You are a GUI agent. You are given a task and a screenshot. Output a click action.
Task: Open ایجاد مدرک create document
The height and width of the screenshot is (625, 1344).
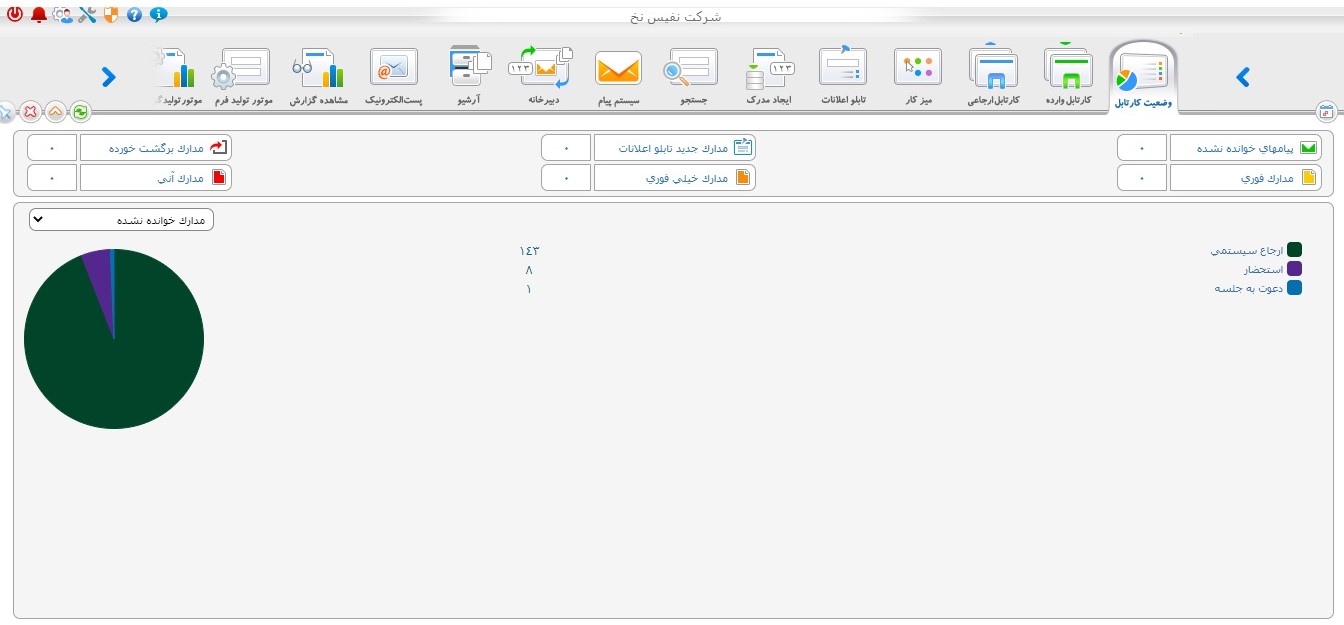[769, 76]
